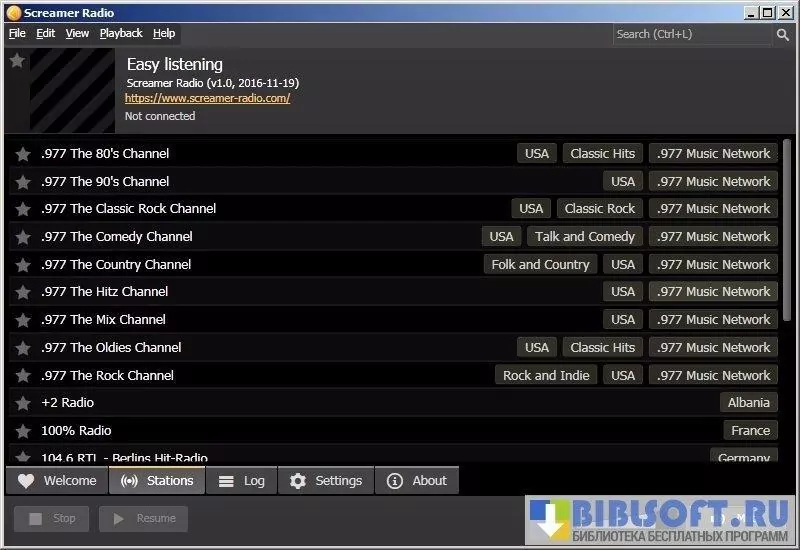
Task: Click the info icon on About tab
Action: click(x=395, y=481)
